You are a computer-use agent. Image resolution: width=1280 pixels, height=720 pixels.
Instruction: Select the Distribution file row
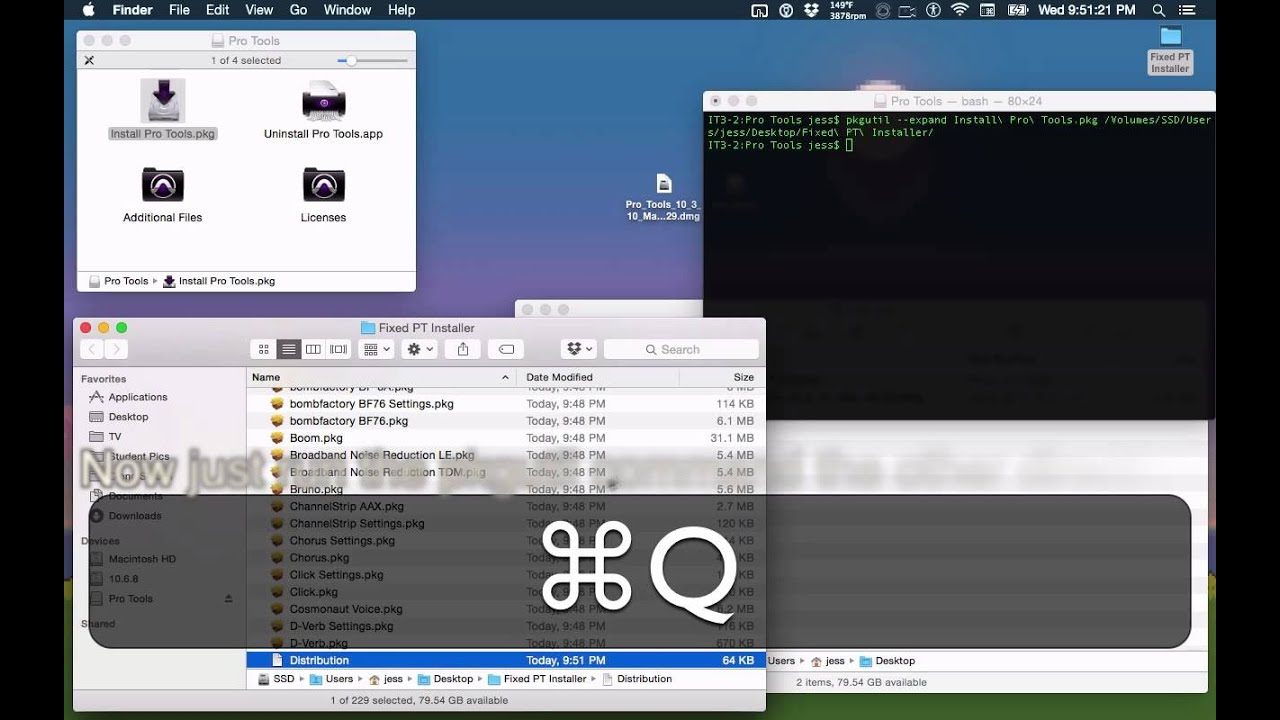coord(506,660)
